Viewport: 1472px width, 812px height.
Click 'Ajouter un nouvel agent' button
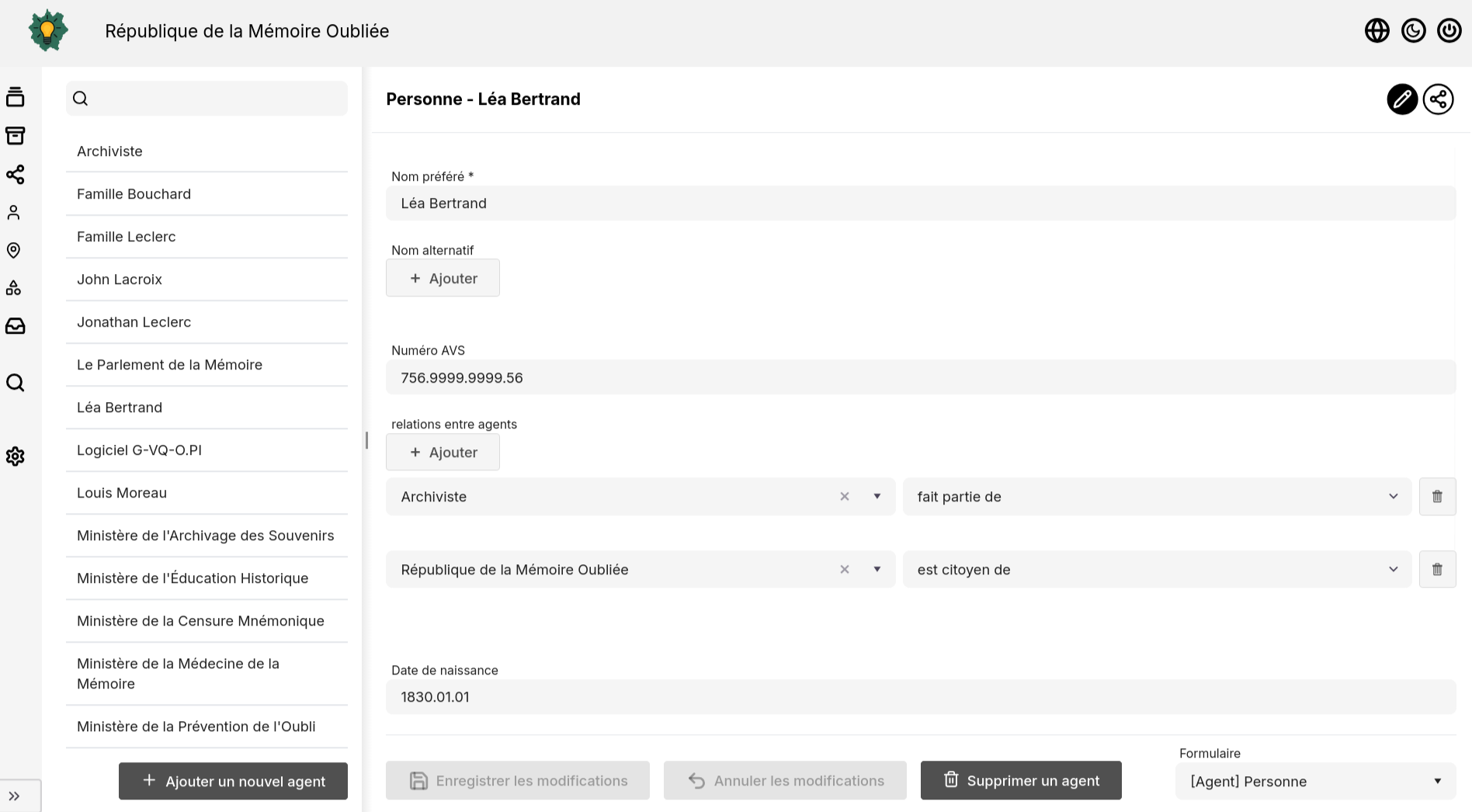pos(233,781)
